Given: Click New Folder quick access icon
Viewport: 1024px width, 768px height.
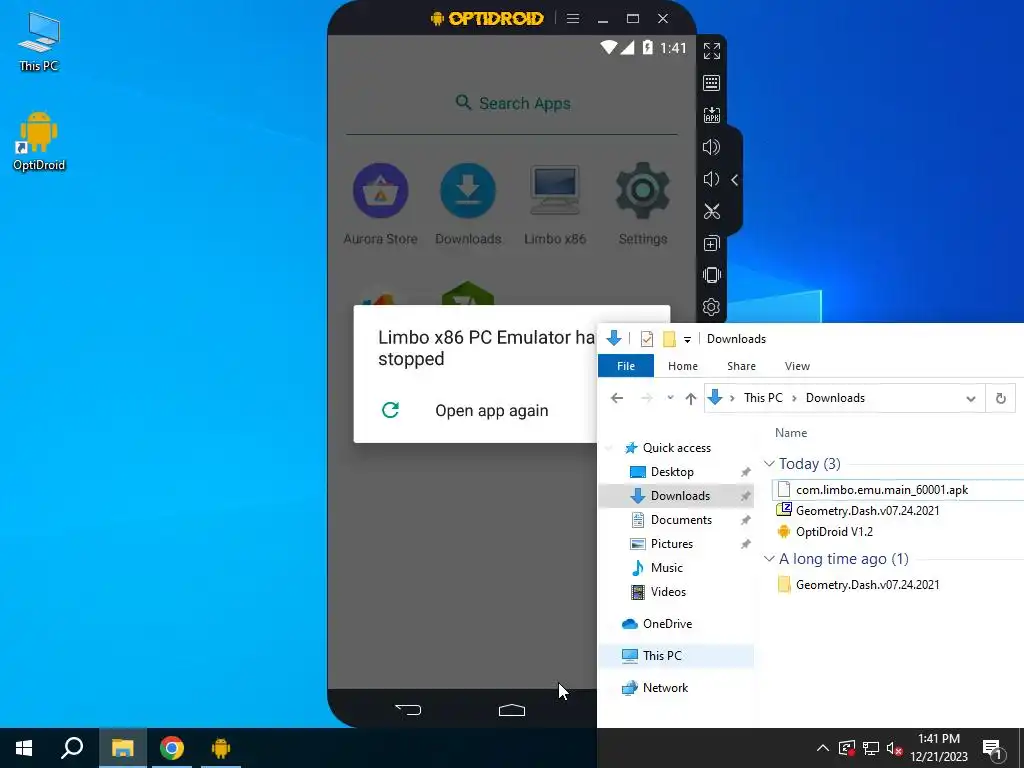Looking at the screenshot, I should [669, 339].
